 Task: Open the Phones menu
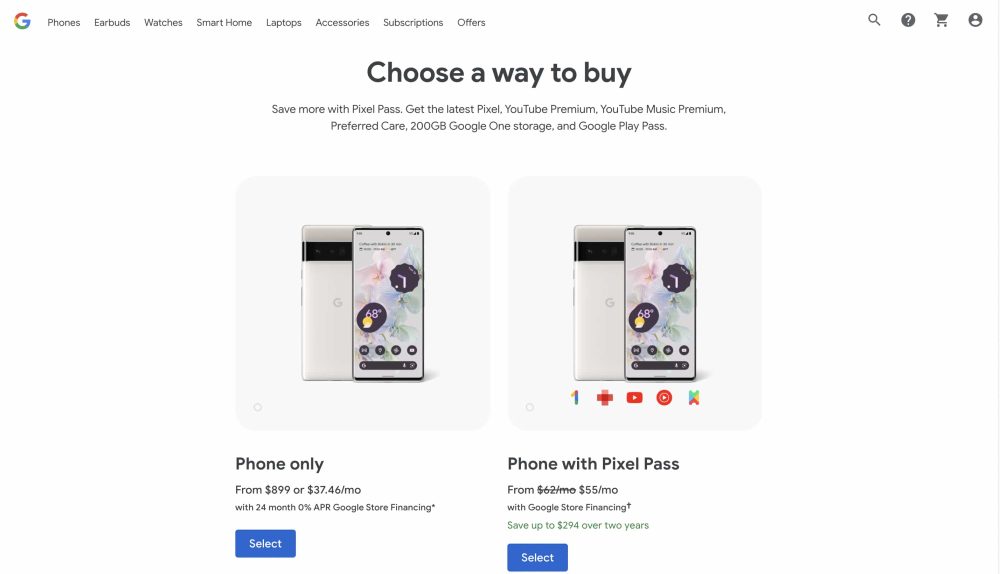(x=64, y=22)
